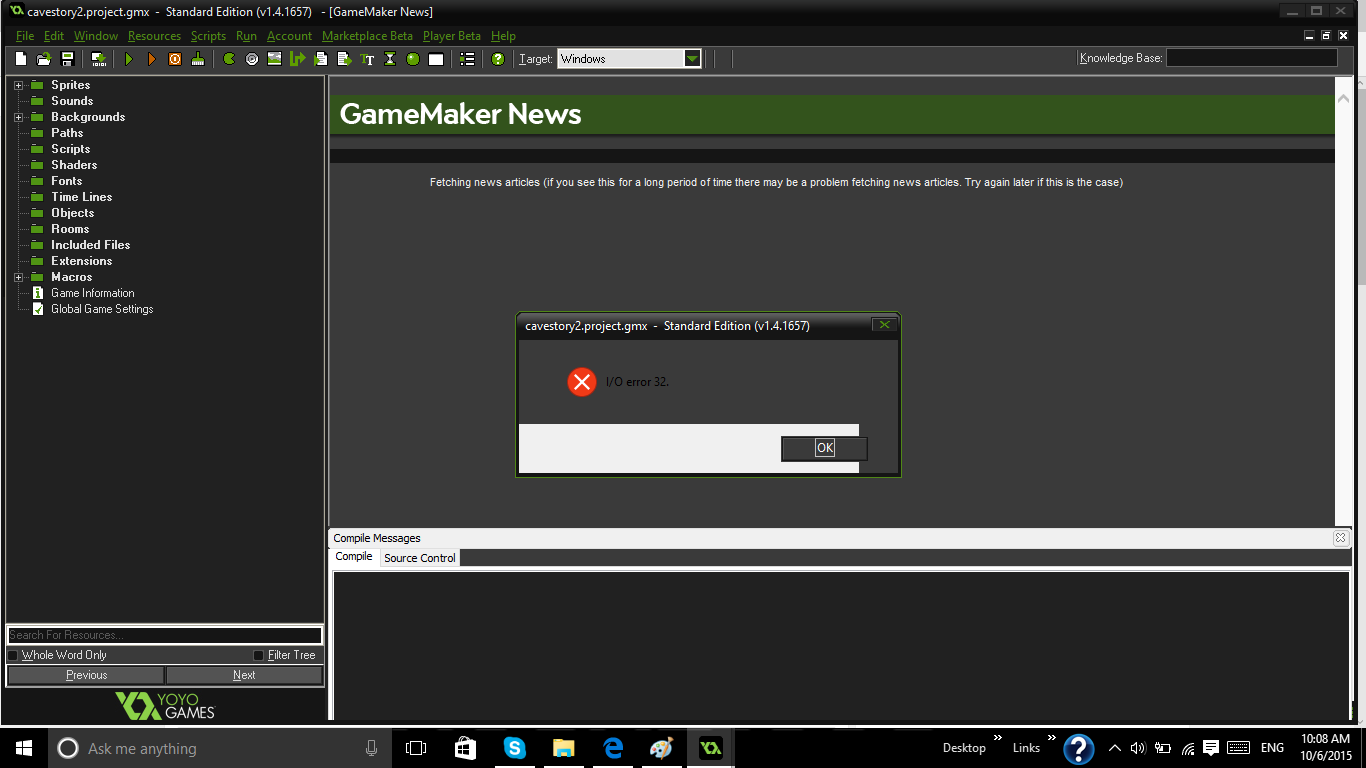Create a path using the green arrow icon
This screenshot has height=768, width=1366.
pyautogui.click(x=297, y=59)
